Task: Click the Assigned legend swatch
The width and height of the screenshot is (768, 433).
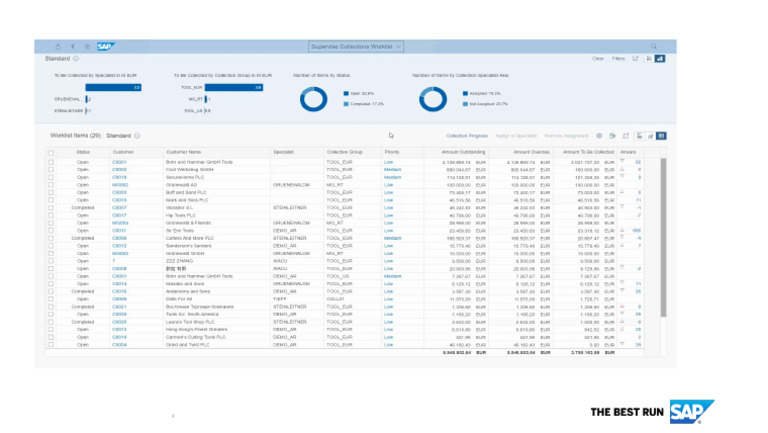Action: (465, 94)
